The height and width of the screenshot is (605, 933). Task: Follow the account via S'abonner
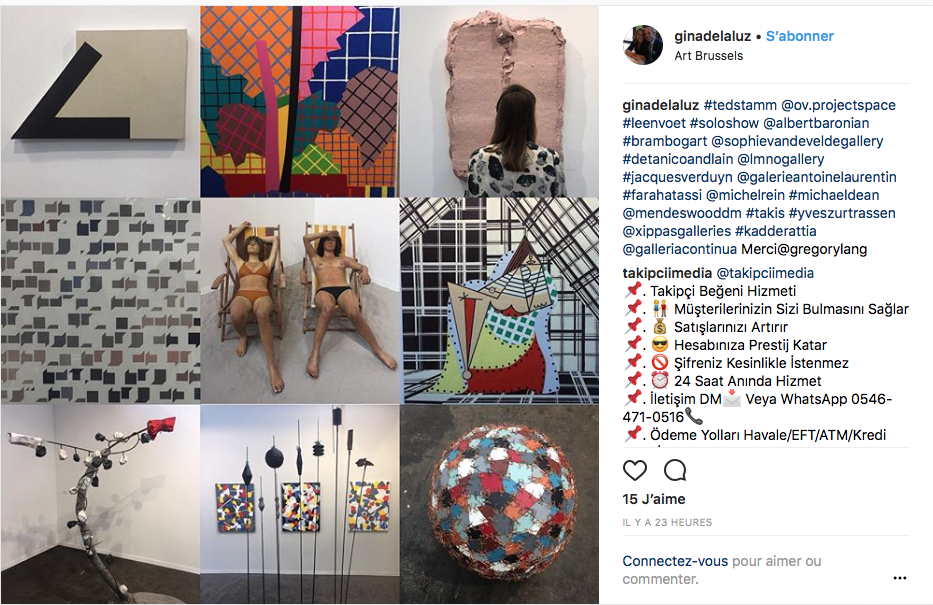tap(800, 36)
